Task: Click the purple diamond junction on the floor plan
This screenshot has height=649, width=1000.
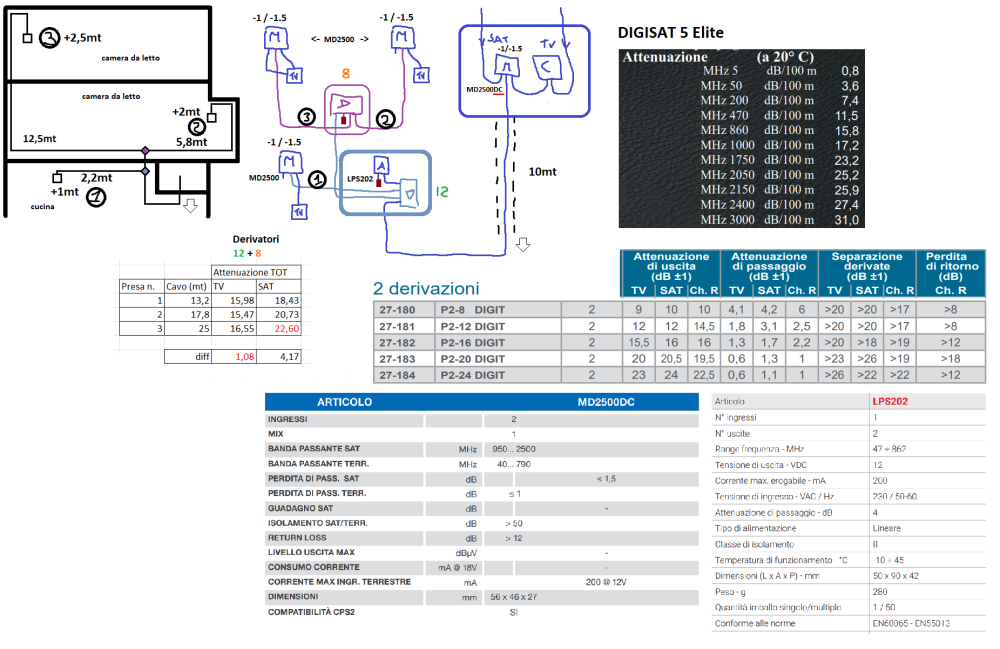Action: (146, 151)
